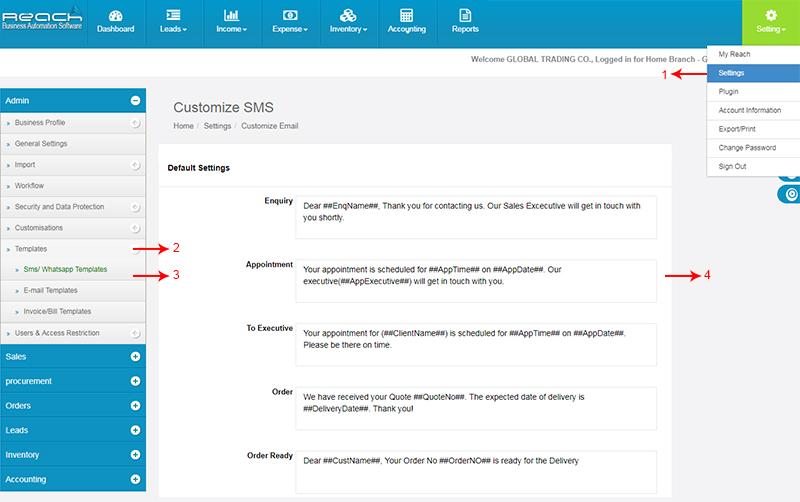Click the Reach Business Automation Software logo

pos(42,19)
